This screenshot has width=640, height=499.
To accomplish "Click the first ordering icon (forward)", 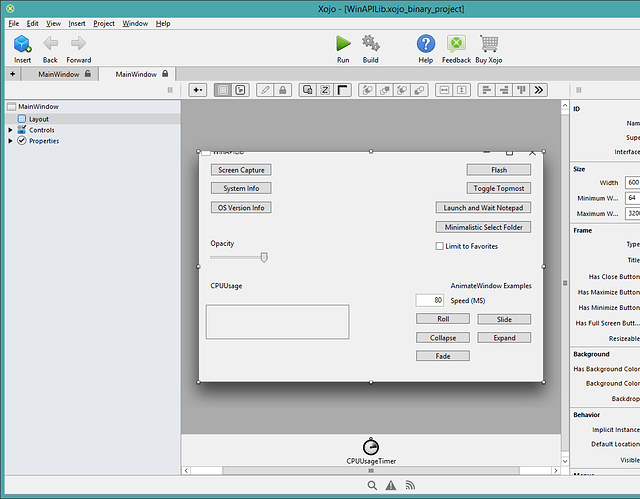I will [x=367, y=90].
